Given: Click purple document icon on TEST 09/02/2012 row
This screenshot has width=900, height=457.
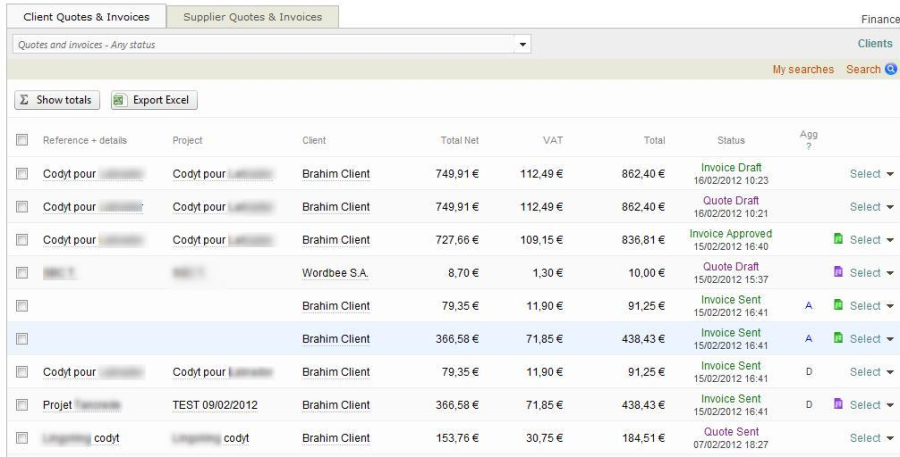Looking at the screenshot, I should click(x=840, y=405).
